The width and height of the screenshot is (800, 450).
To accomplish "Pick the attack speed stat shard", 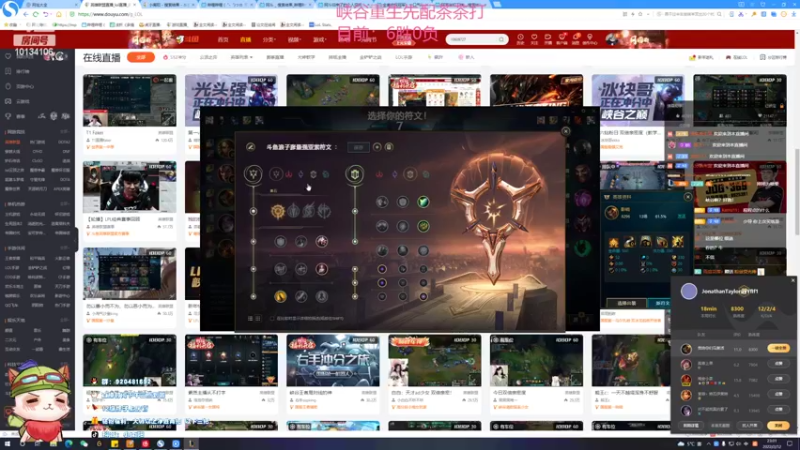I will coord(403,269).
